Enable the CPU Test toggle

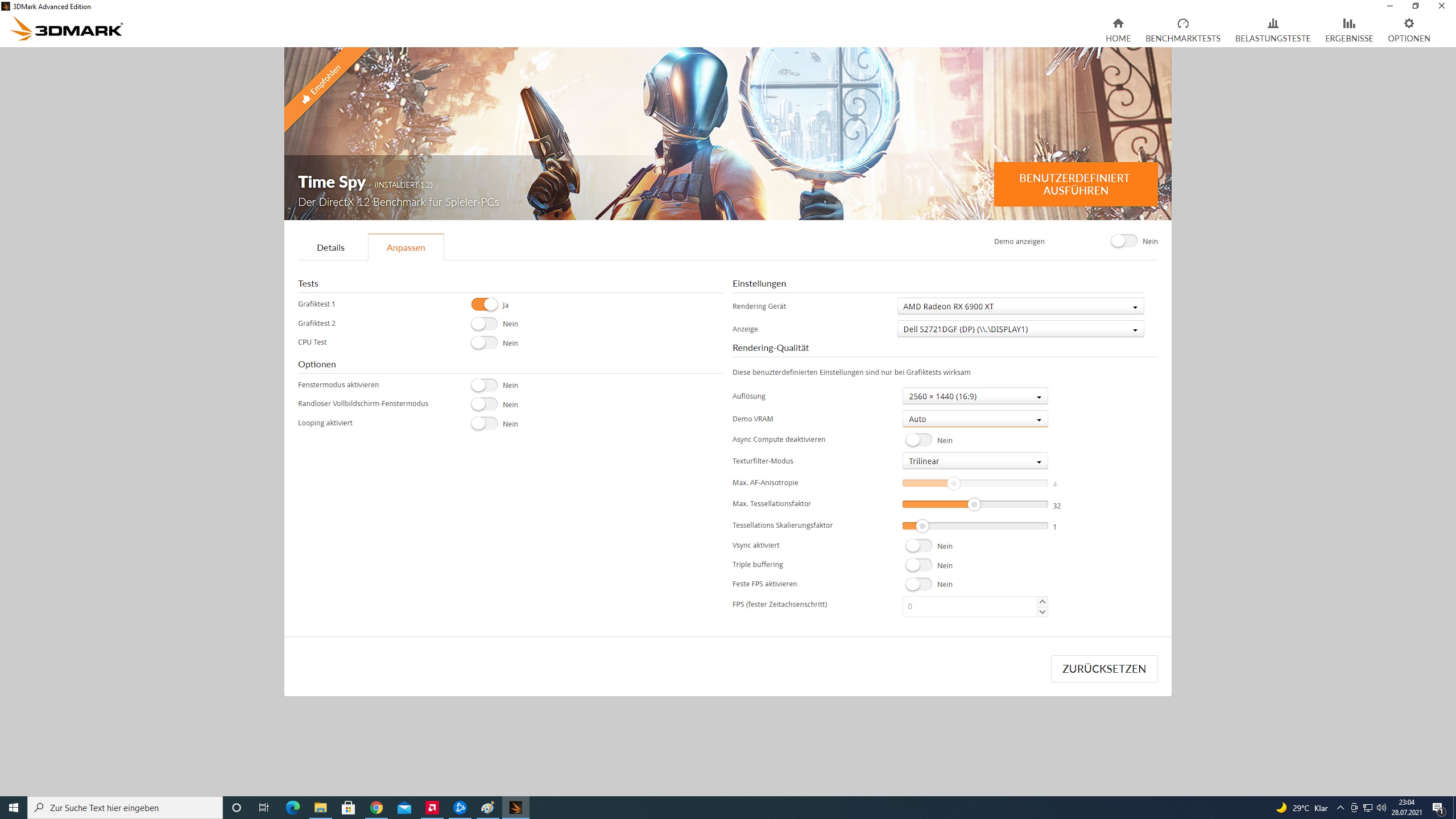tap(484, 343)
